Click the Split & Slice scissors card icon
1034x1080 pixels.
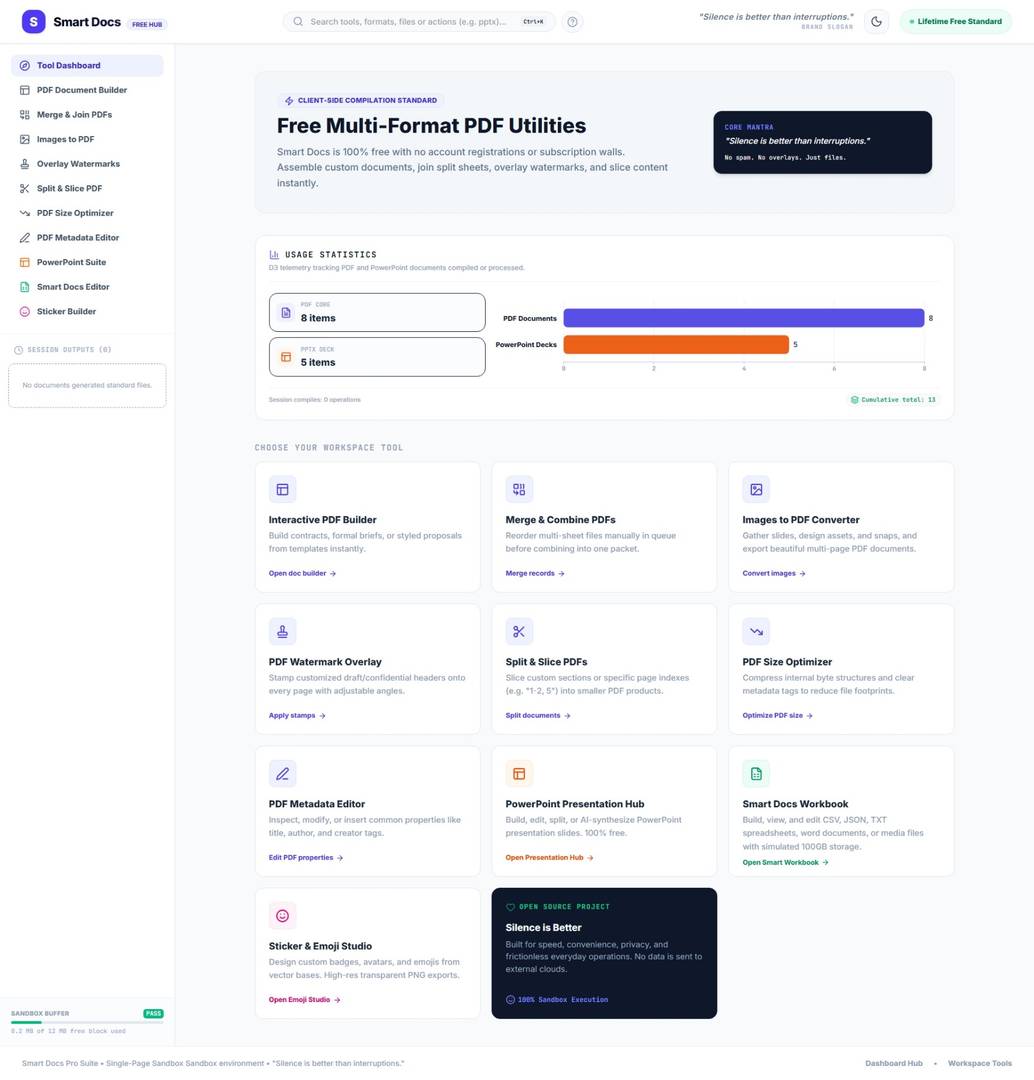coord(519,632)
